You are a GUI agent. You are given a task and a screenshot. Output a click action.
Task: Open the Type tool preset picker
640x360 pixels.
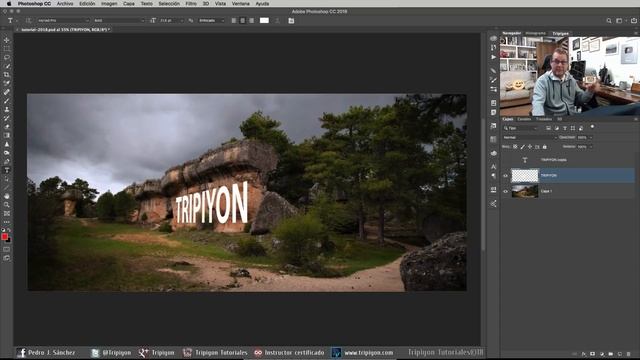point(12,20)
